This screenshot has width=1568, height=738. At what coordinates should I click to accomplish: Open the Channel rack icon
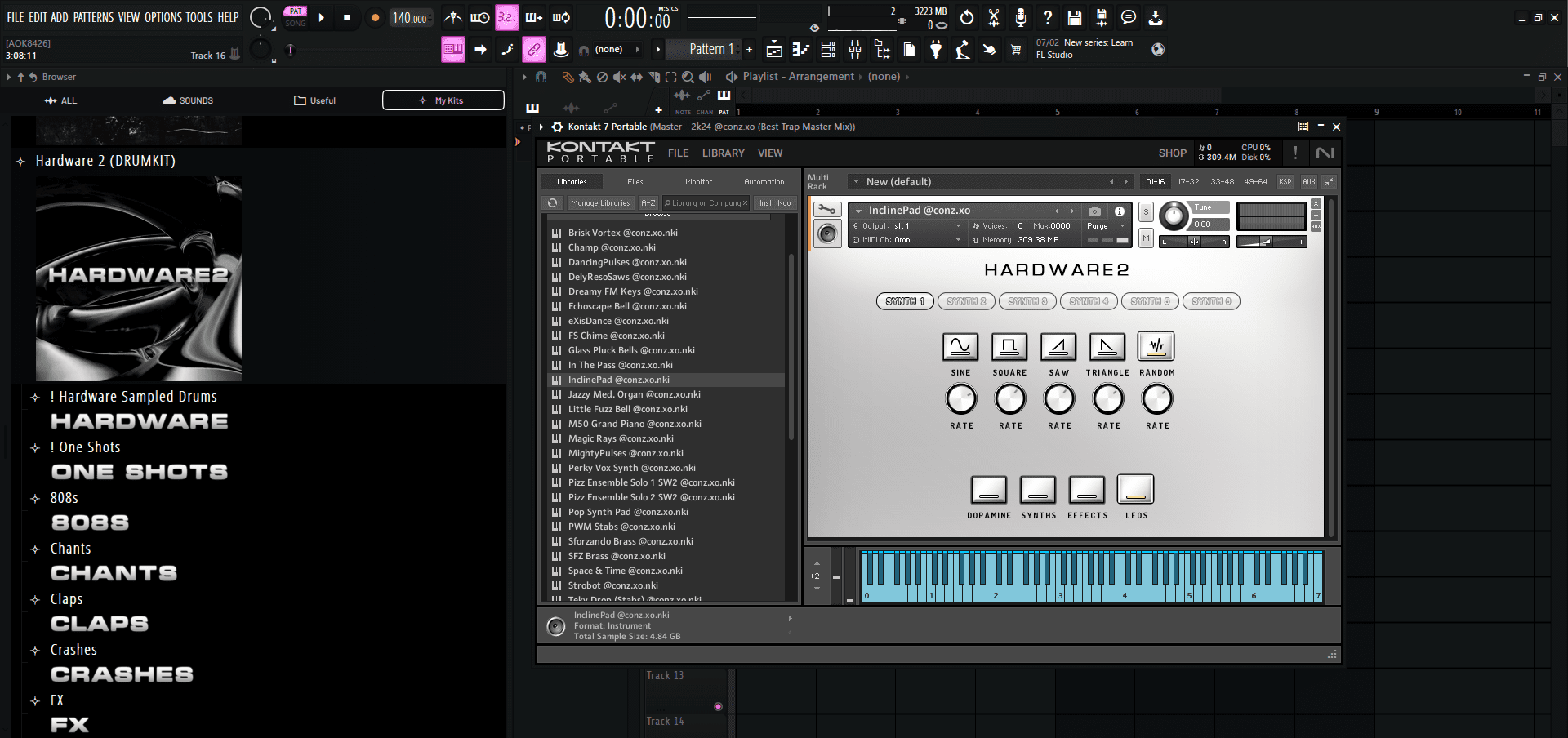pyautogui.click(x=828, y=50)
